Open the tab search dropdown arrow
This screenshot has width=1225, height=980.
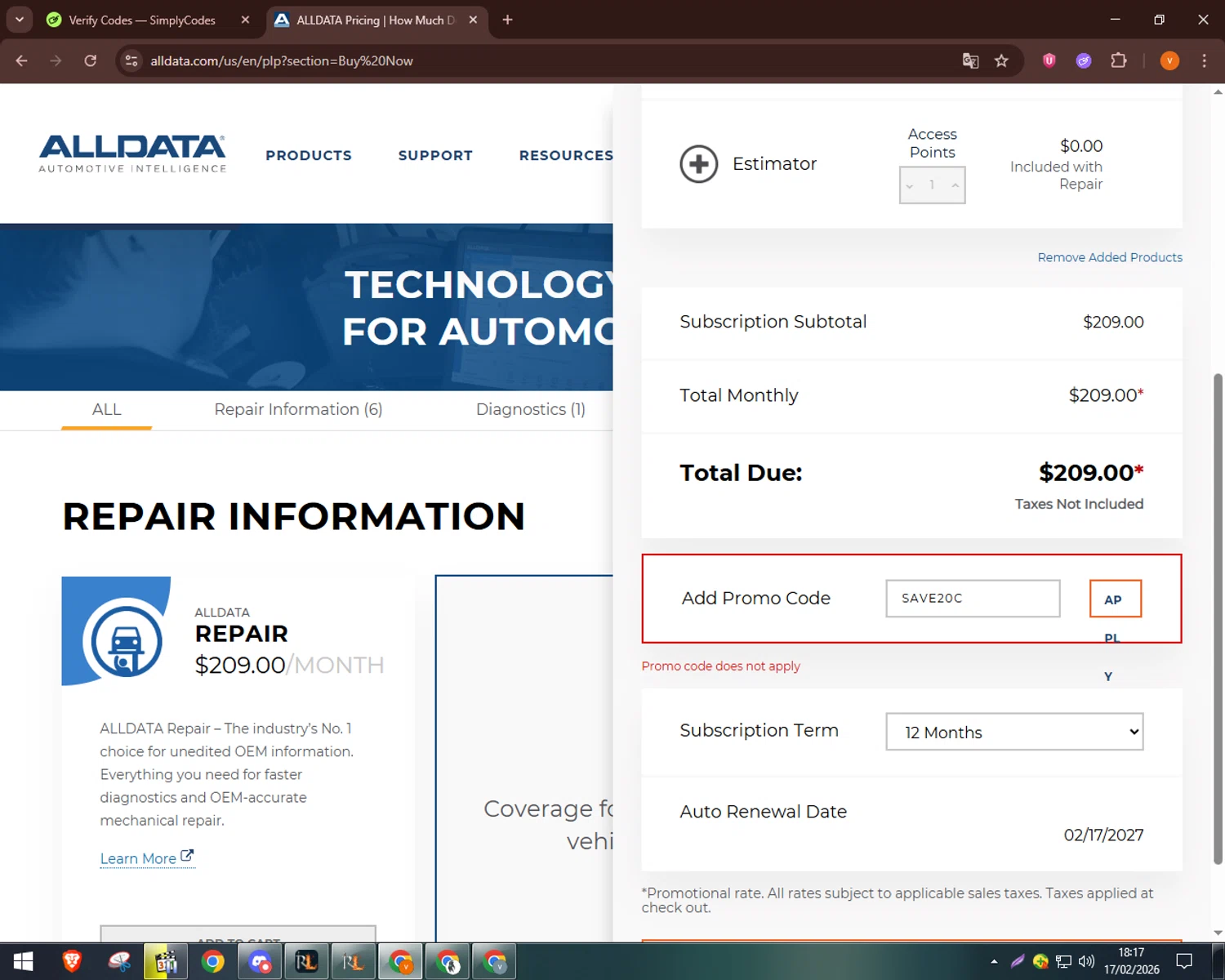coord(19,20)
